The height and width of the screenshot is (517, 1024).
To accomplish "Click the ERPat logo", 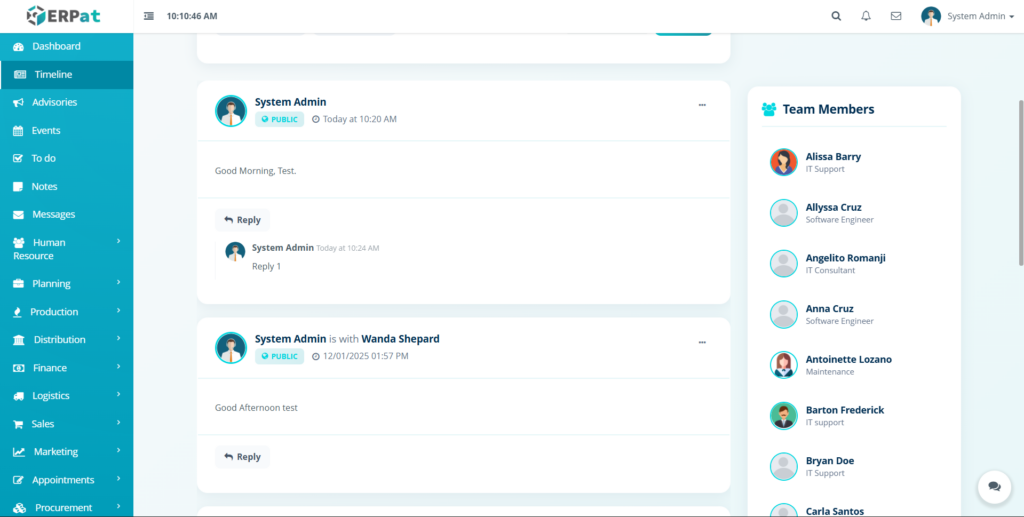I will (64, 16).
